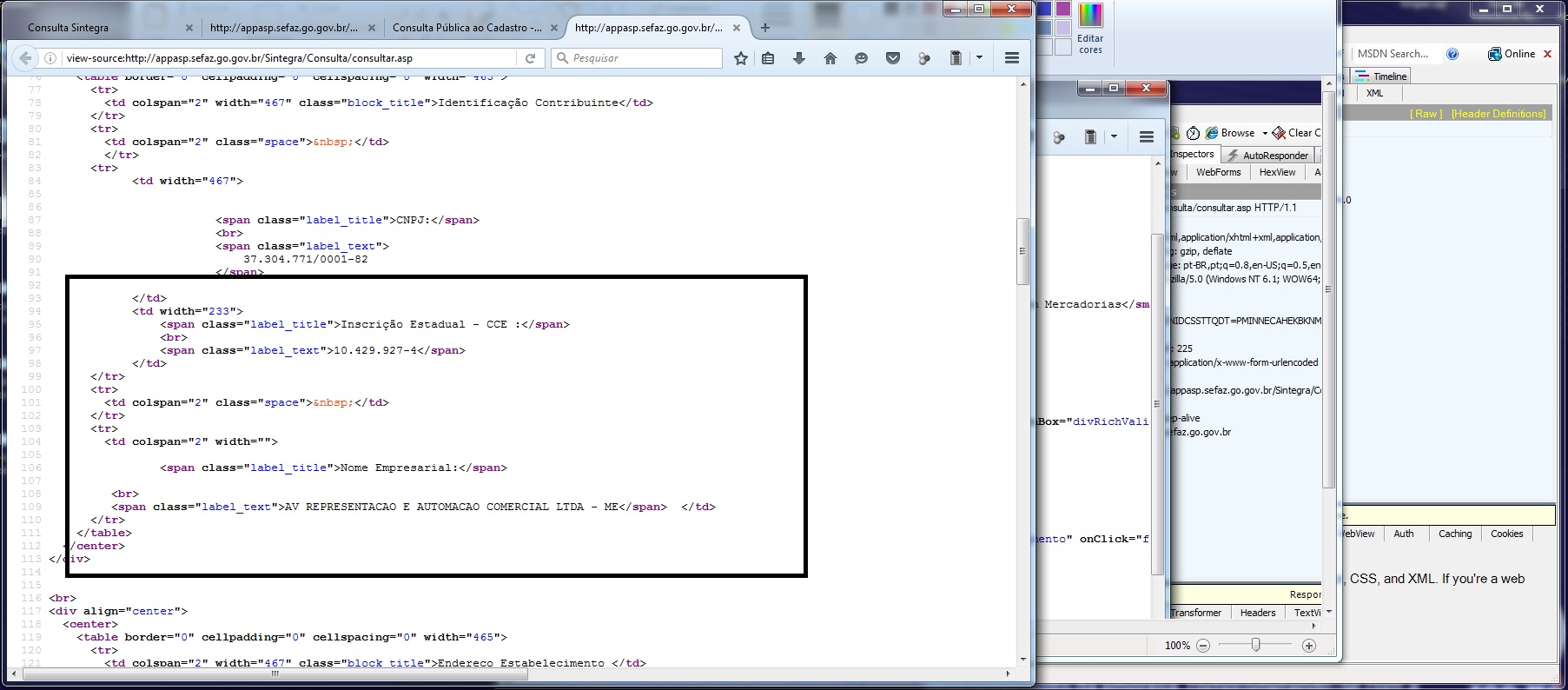Pick the lavender color swatch in Paint
The height and width of the screenshot is (690, 1568).
point(1063,28)
